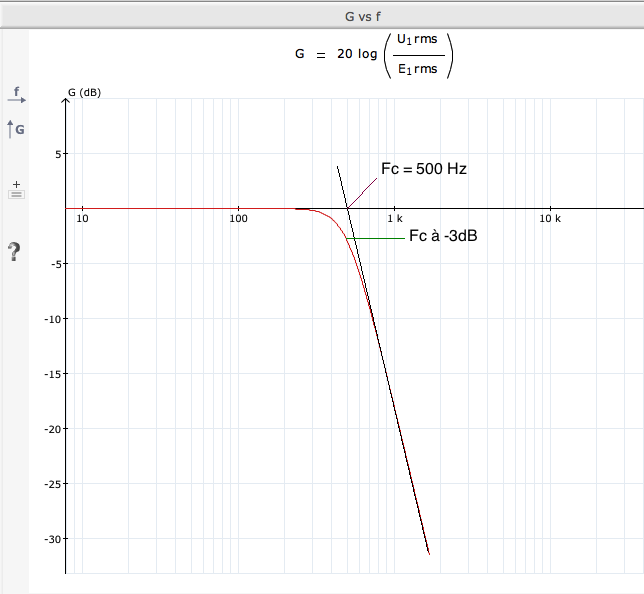Click the 5 dB gain tick label
This screenshot has height=594, width=644.
pos(58,154)
